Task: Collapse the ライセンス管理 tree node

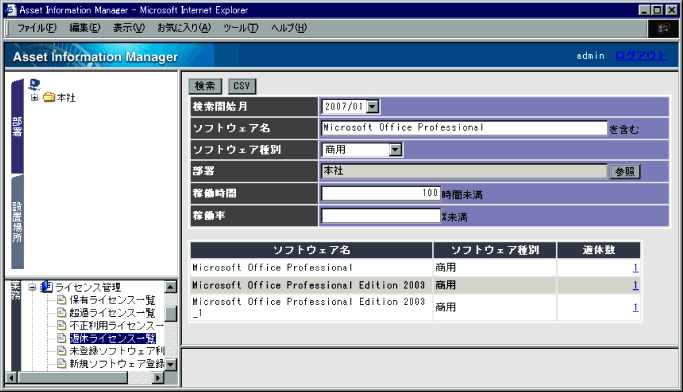Action: click(x=32, y=287)
